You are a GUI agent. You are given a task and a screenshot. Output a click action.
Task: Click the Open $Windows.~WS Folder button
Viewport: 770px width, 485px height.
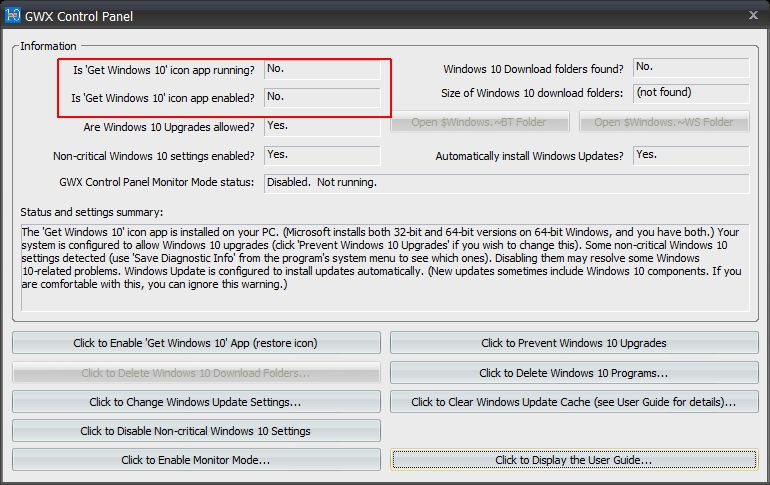664,122
